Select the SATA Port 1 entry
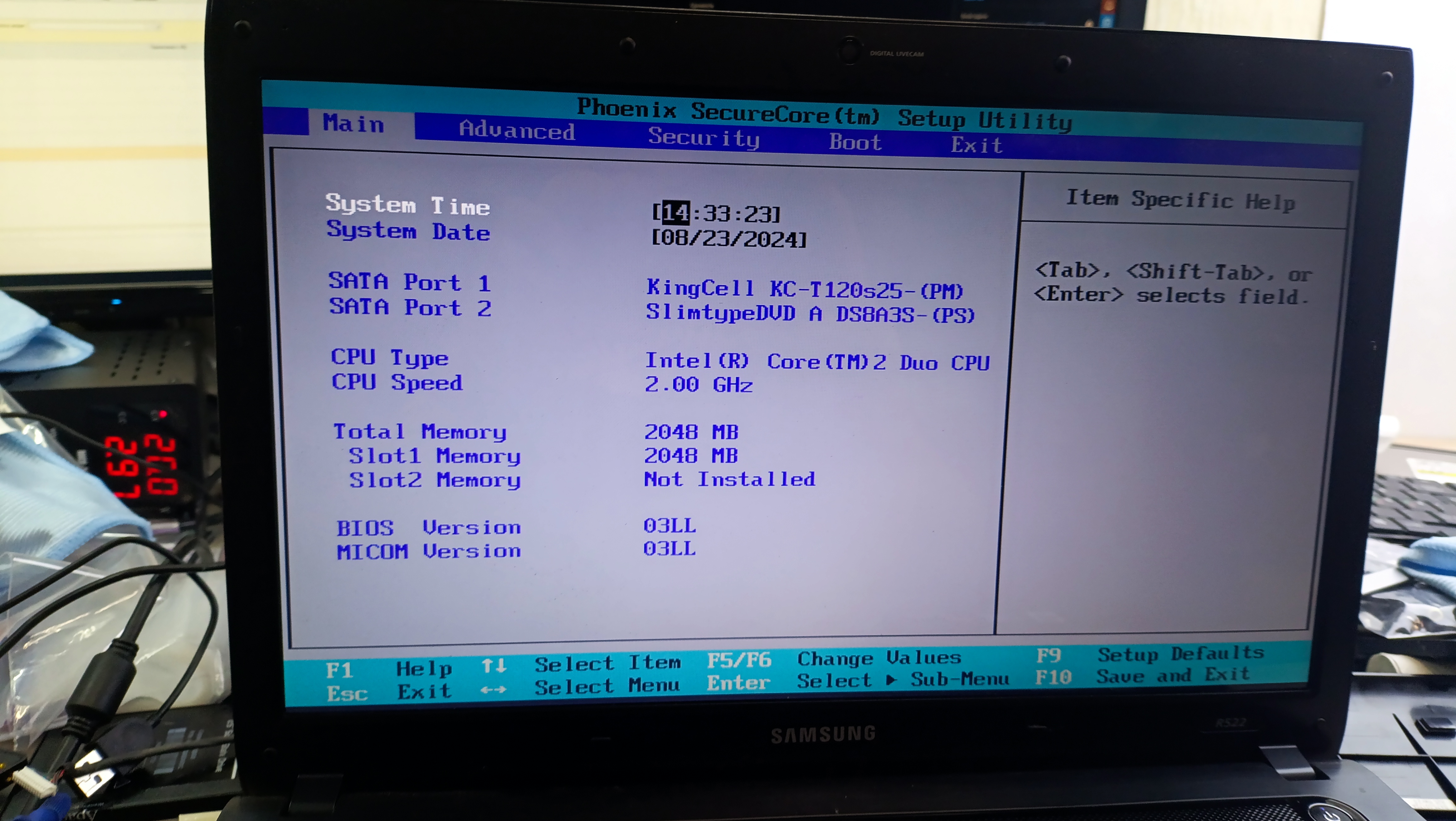1456x821 pixels. tap(410, 281)
